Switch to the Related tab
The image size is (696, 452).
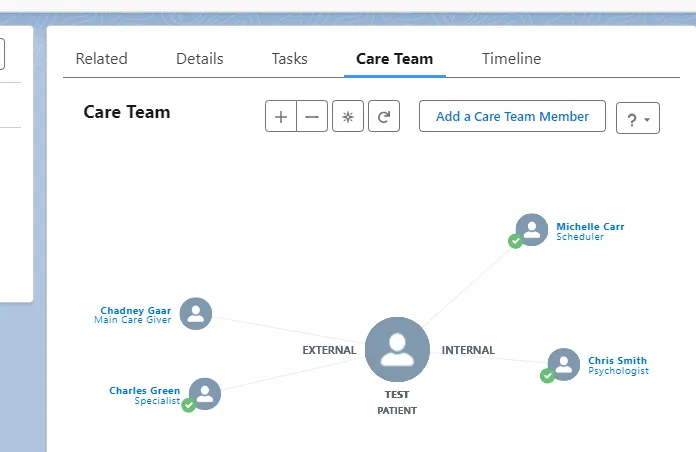point(102,59)
